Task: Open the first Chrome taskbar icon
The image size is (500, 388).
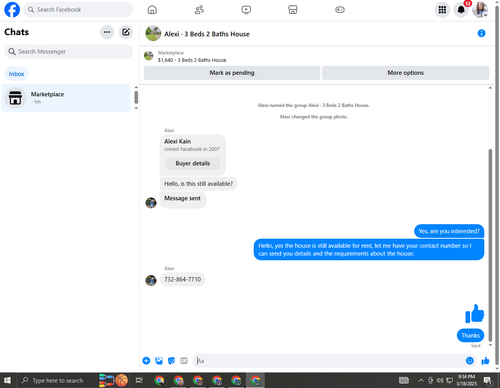Action: (159, 380)
